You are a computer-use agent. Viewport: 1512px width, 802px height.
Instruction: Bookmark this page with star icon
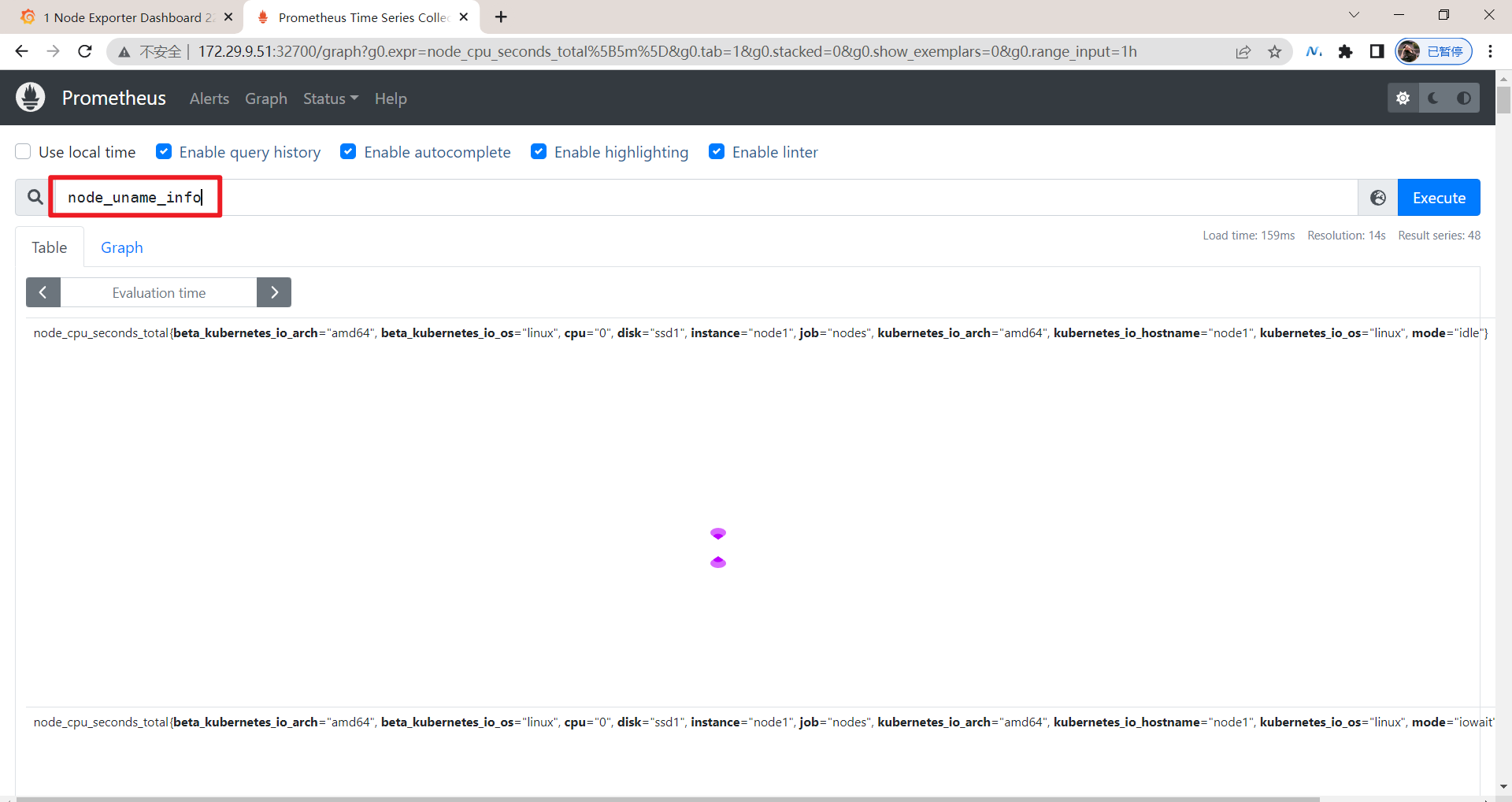pyautogui.click(x=1275, y=52)
